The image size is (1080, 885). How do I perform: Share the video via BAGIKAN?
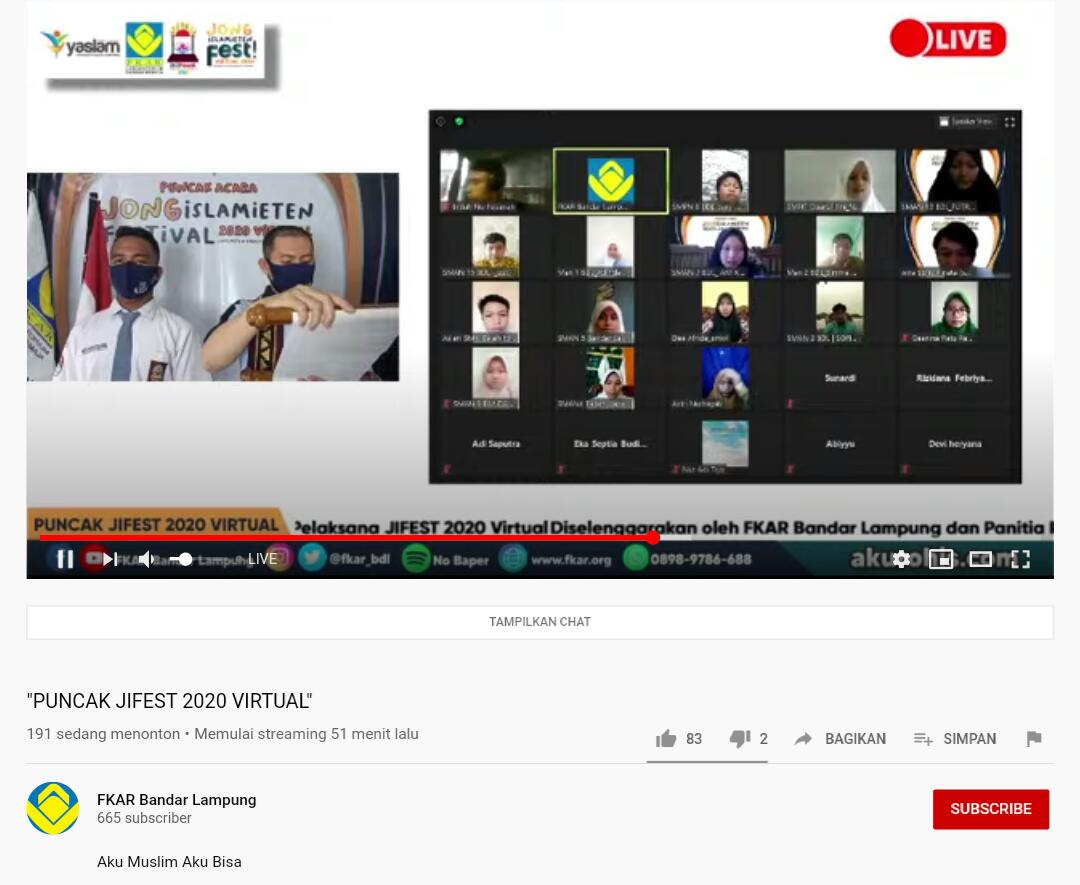(x=840, y=739)
